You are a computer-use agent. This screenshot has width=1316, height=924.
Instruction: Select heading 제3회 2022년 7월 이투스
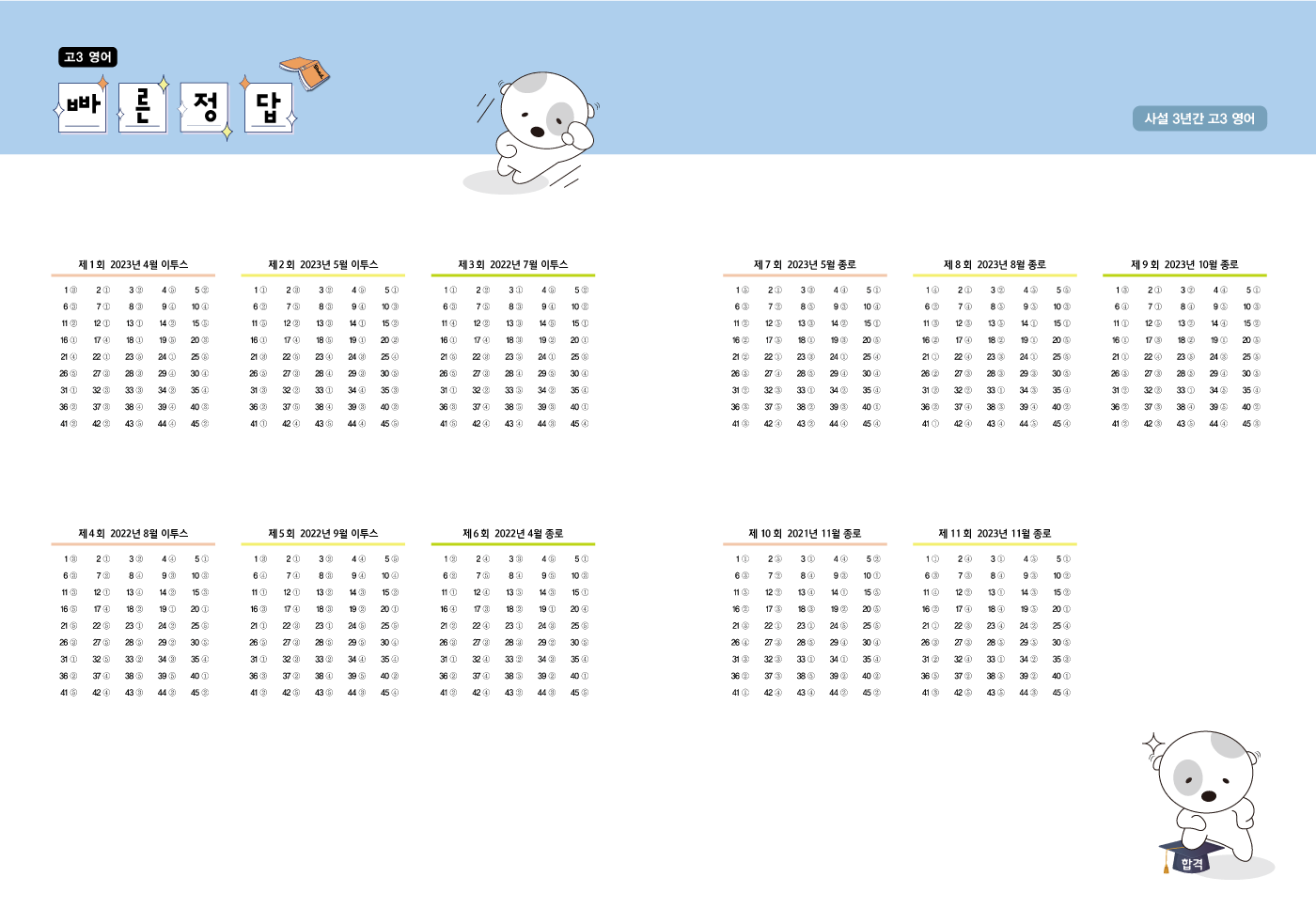point(513,265)
